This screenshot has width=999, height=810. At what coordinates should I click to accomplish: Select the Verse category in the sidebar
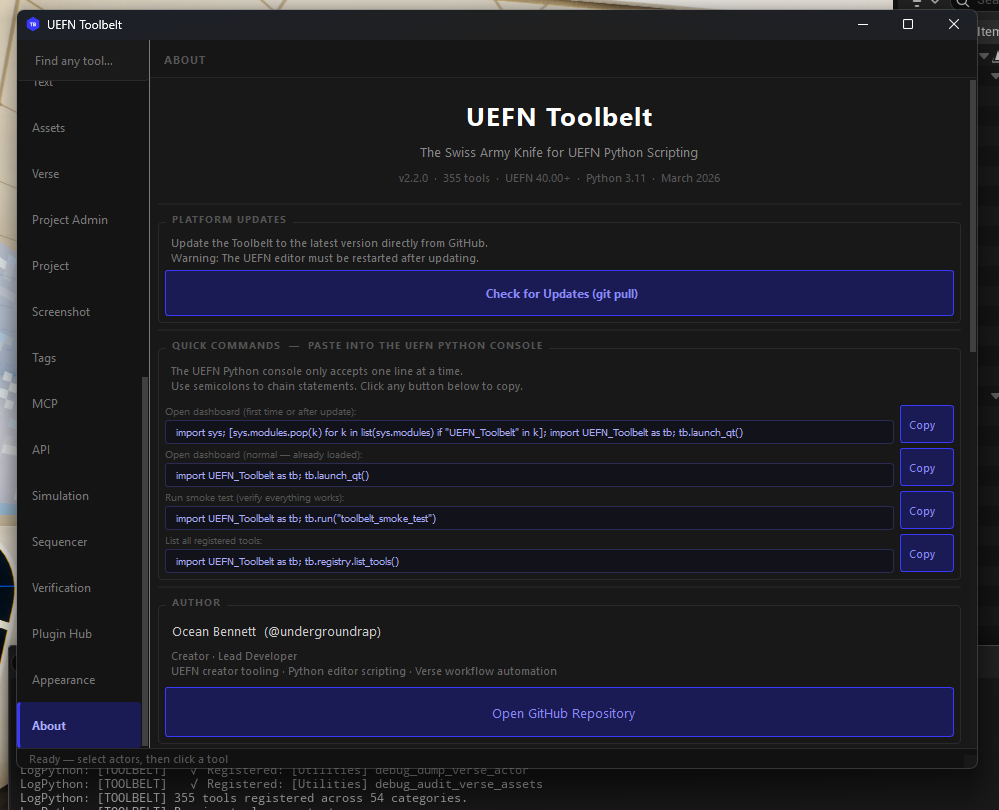[x=46, y=173]
